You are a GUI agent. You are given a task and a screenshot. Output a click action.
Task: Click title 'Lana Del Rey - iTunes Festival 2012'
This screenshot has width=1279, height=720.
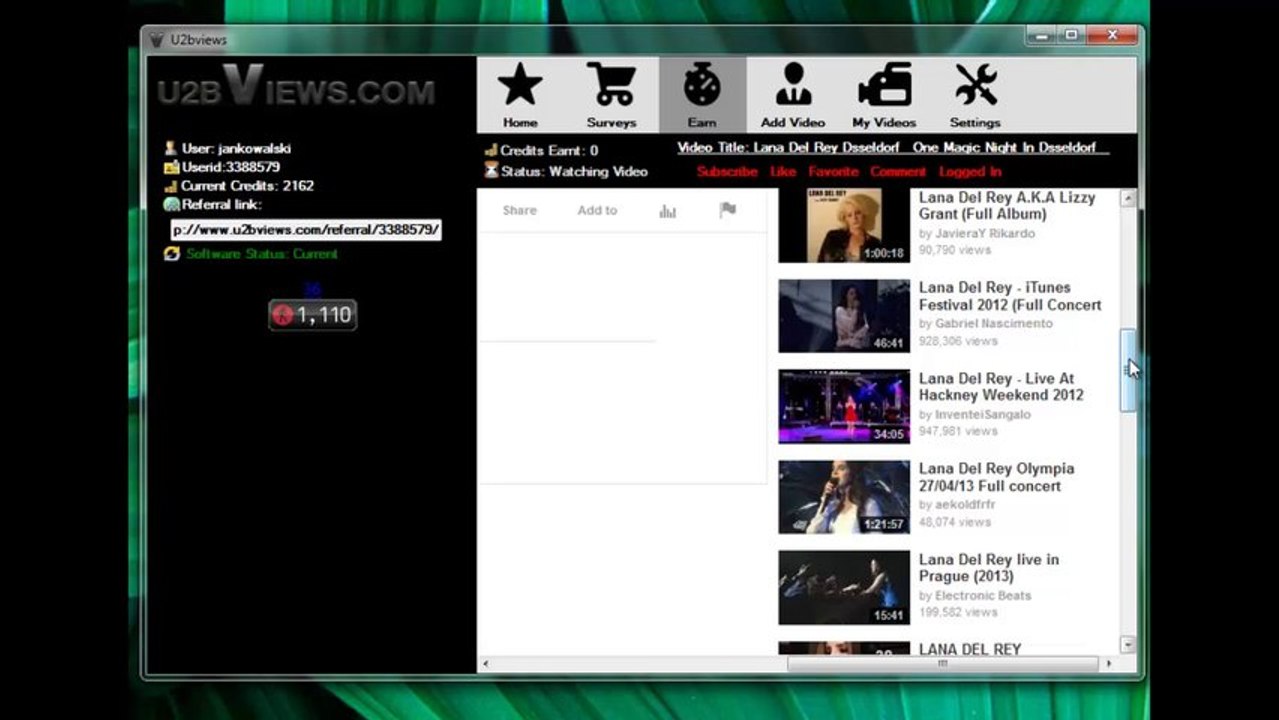1010,296
